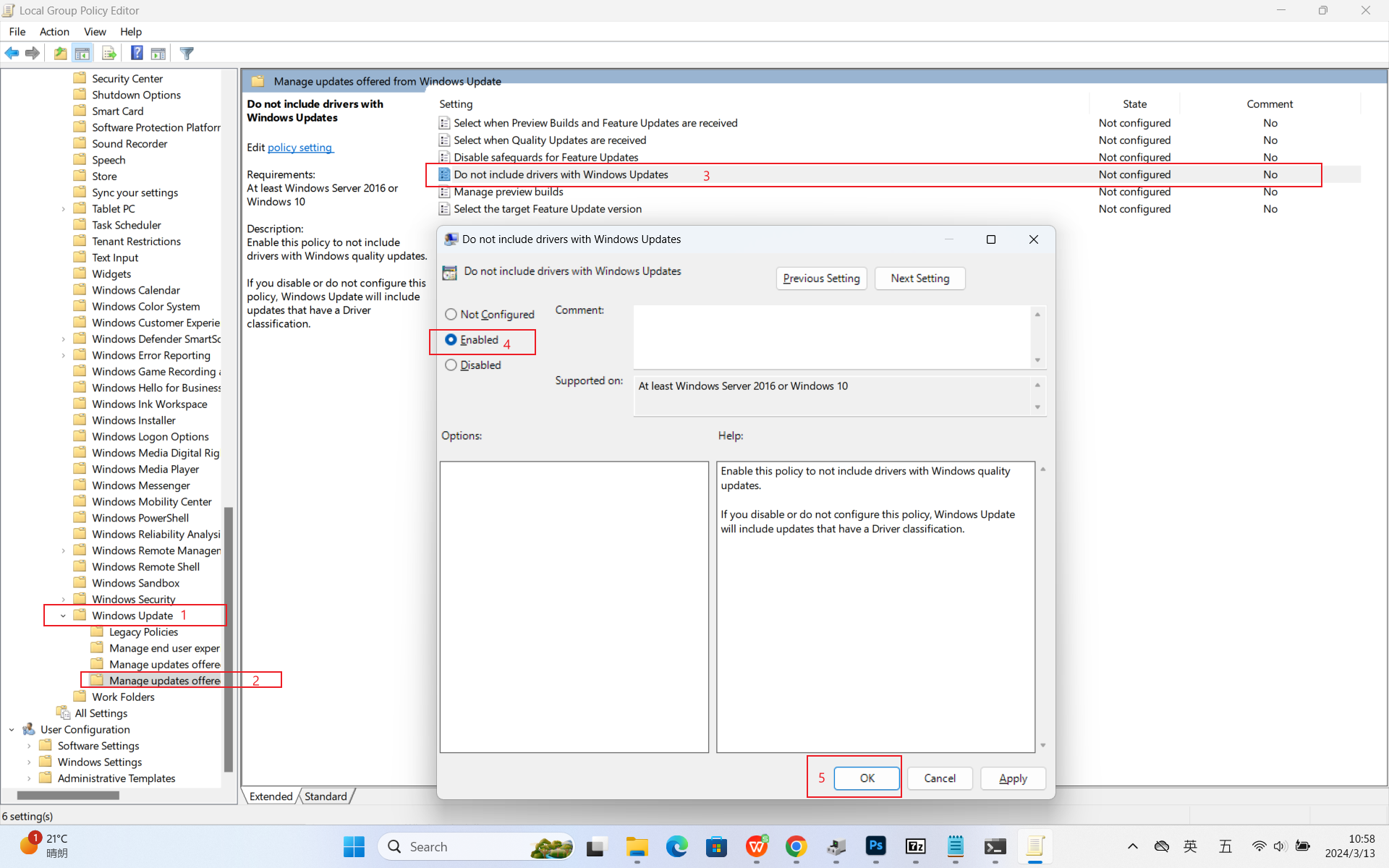The image size is (1389, 868).
Task: Click the Previous Setting button
Action: tap(821, 278)
